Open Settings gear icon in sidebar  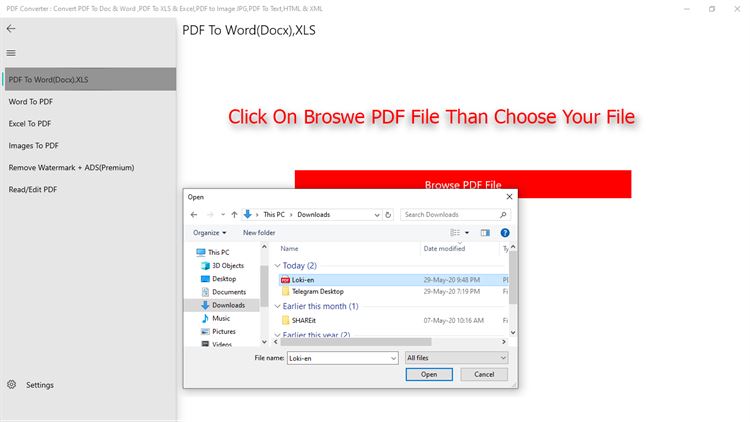(11, 384)
